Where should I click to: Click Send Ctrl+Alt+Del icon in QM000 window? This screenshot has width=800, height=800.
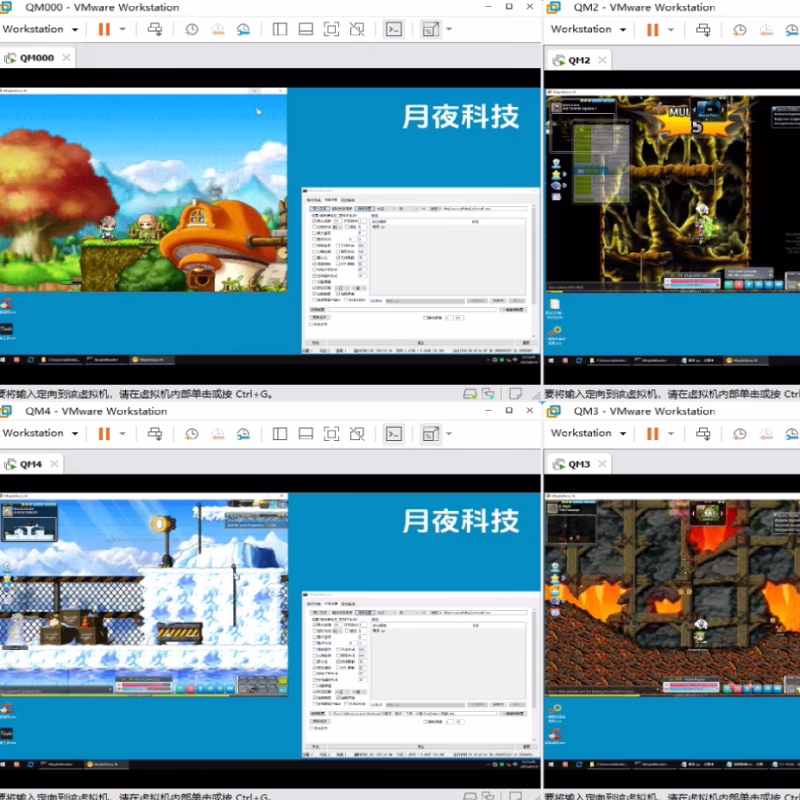tap(155, 29)
